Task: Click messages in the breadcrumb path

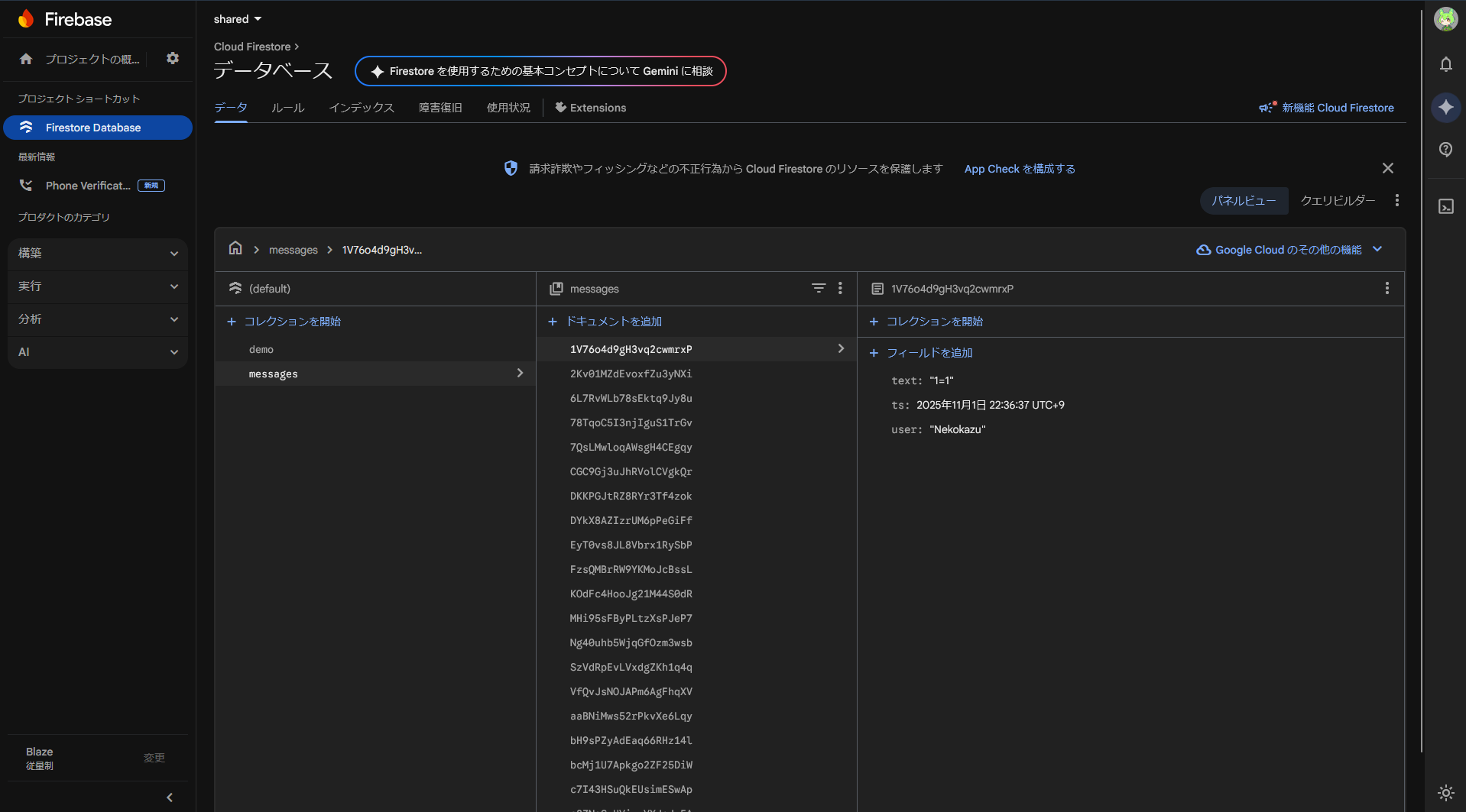Action: (294, 250)
